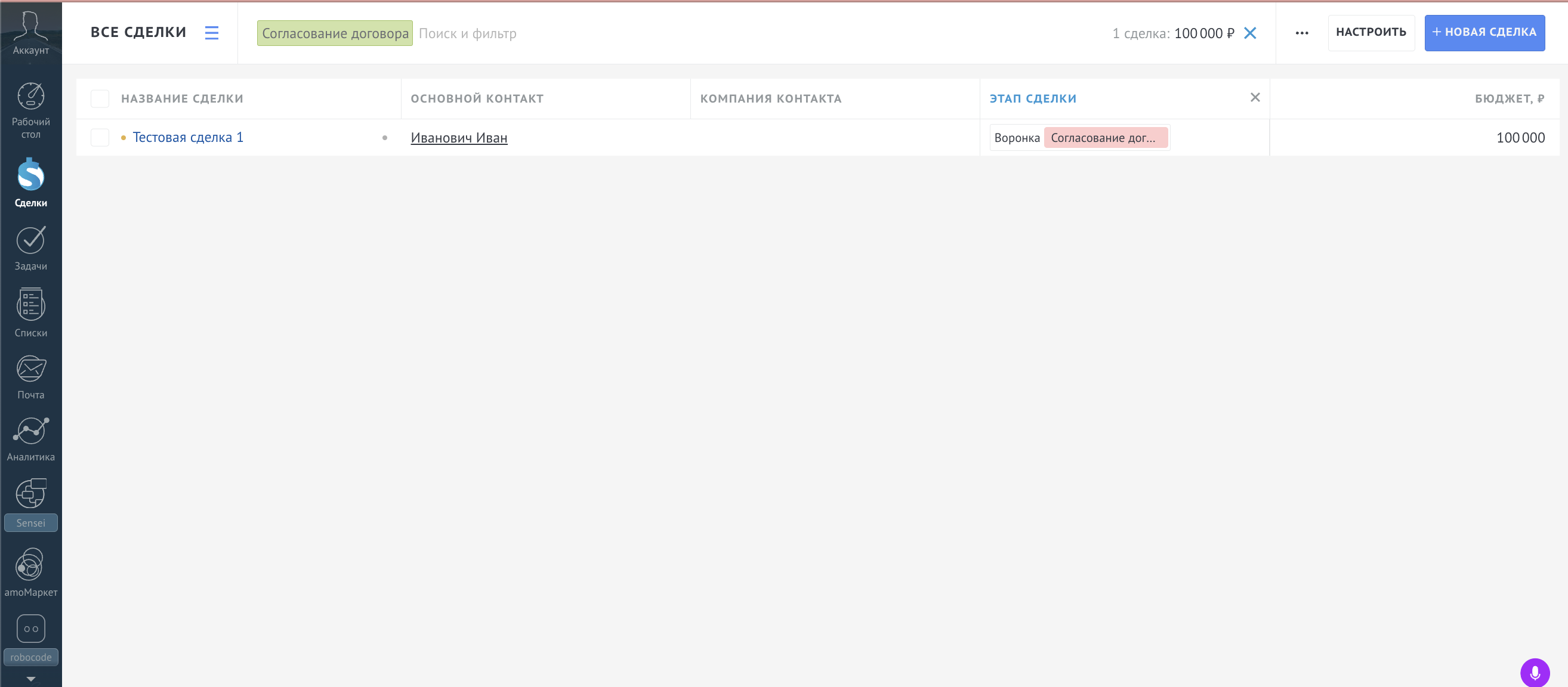Open Рабочий стол dashboard

[30, 110]
